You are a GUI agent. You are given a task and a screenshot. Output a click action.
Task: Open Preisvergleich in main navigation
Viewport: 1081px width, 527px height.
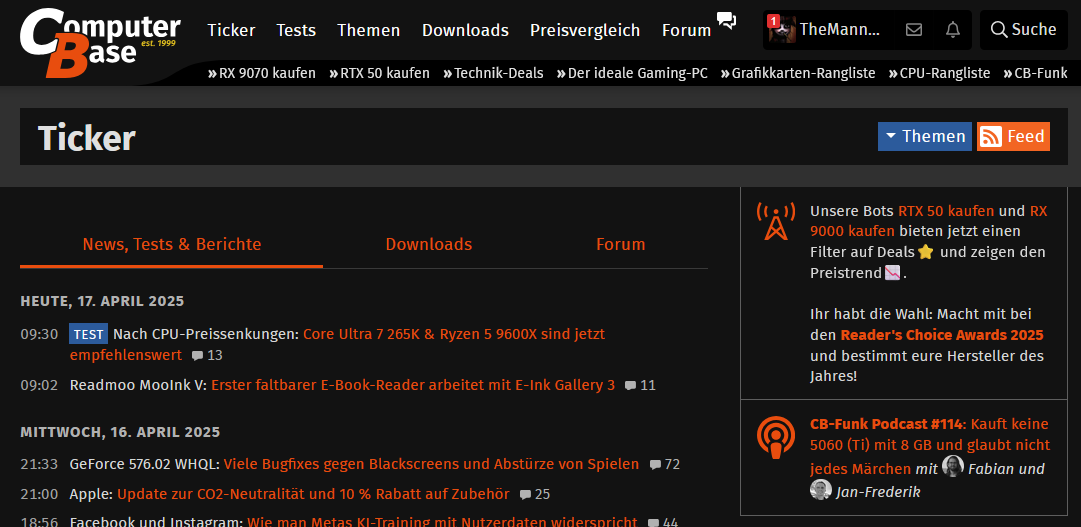point(585,30)
